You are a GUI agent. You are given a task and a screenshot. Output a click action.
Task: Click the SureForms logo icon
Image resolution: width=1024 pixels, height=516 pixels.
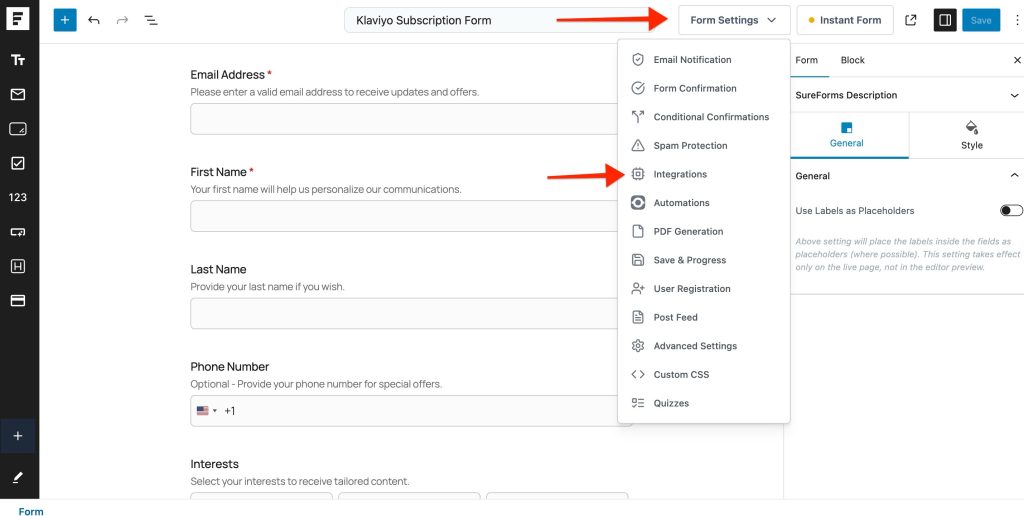18,20
